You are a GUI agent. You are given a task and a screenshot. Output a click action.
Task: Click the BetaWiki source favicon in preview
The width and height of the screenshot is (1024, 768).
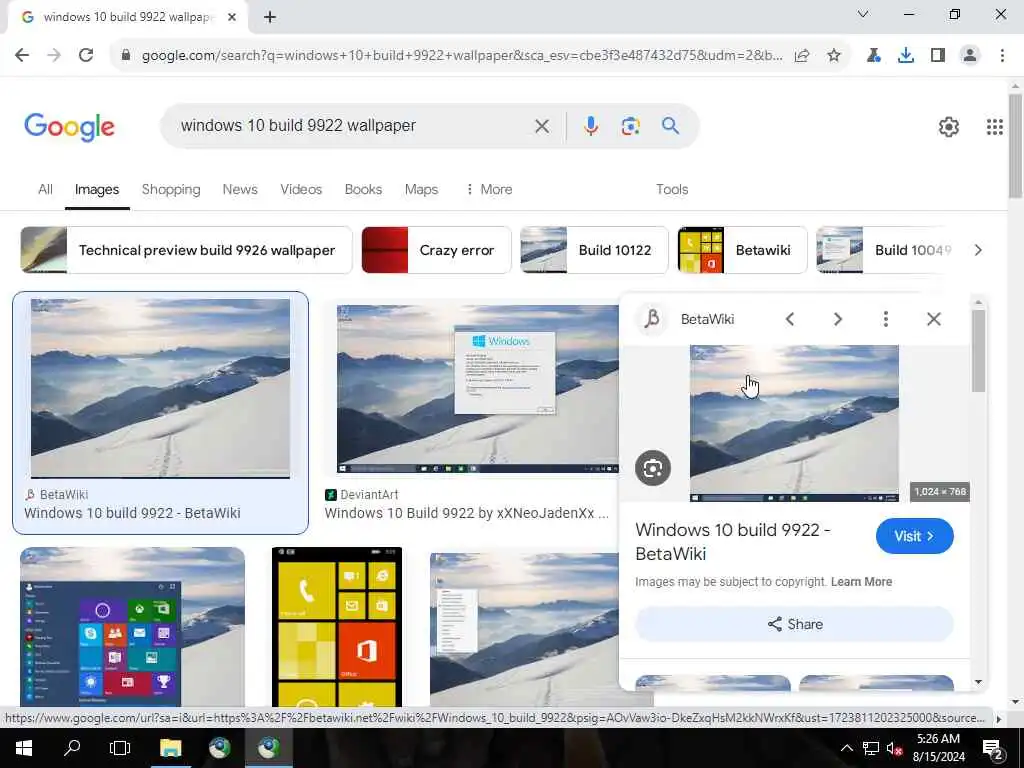pyautogui.click(x=652, y=319)
